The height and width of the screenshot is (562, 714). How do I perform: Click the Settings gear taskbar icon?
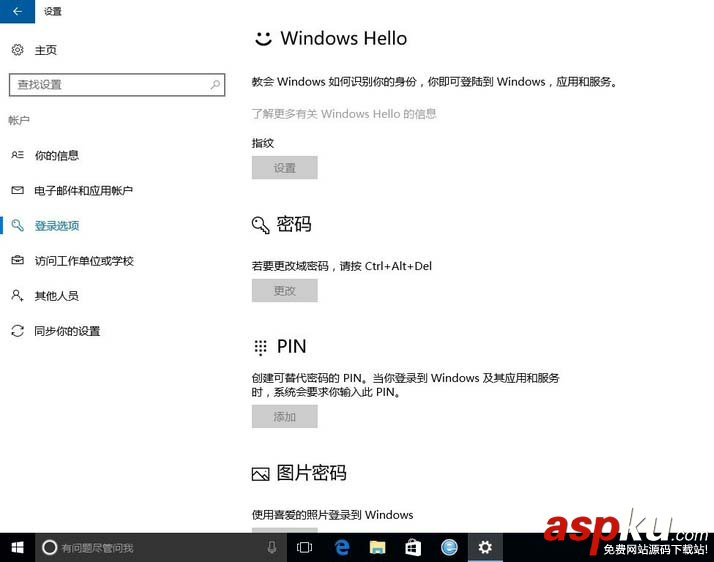tap(485, 547)
